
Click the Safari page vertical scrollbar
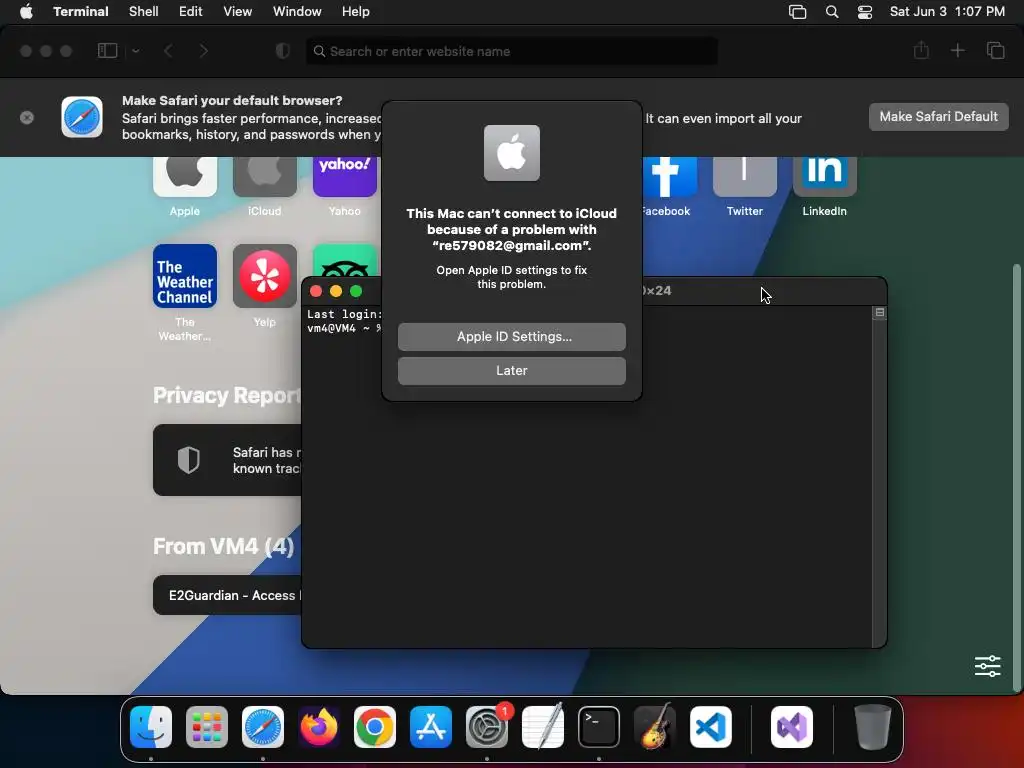(1016, 477)
